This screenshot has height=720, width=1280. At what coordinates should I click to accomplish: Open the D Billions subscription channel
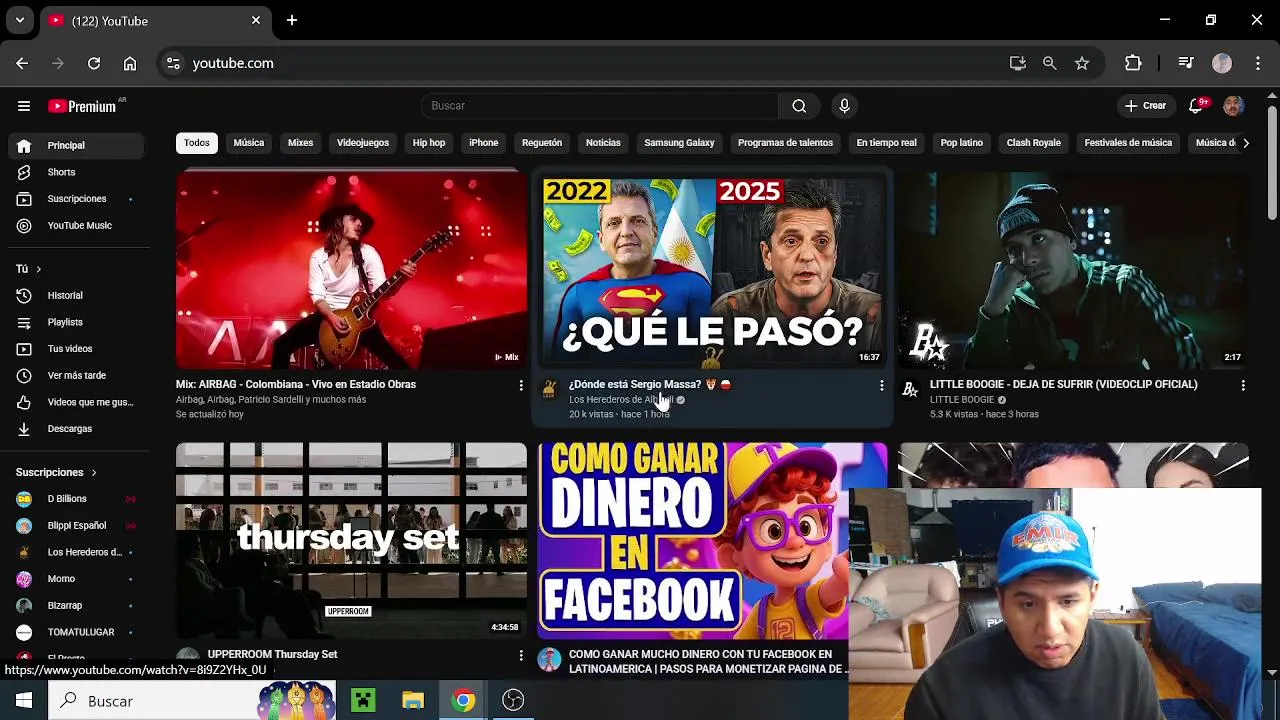click(x=76, y=499)
